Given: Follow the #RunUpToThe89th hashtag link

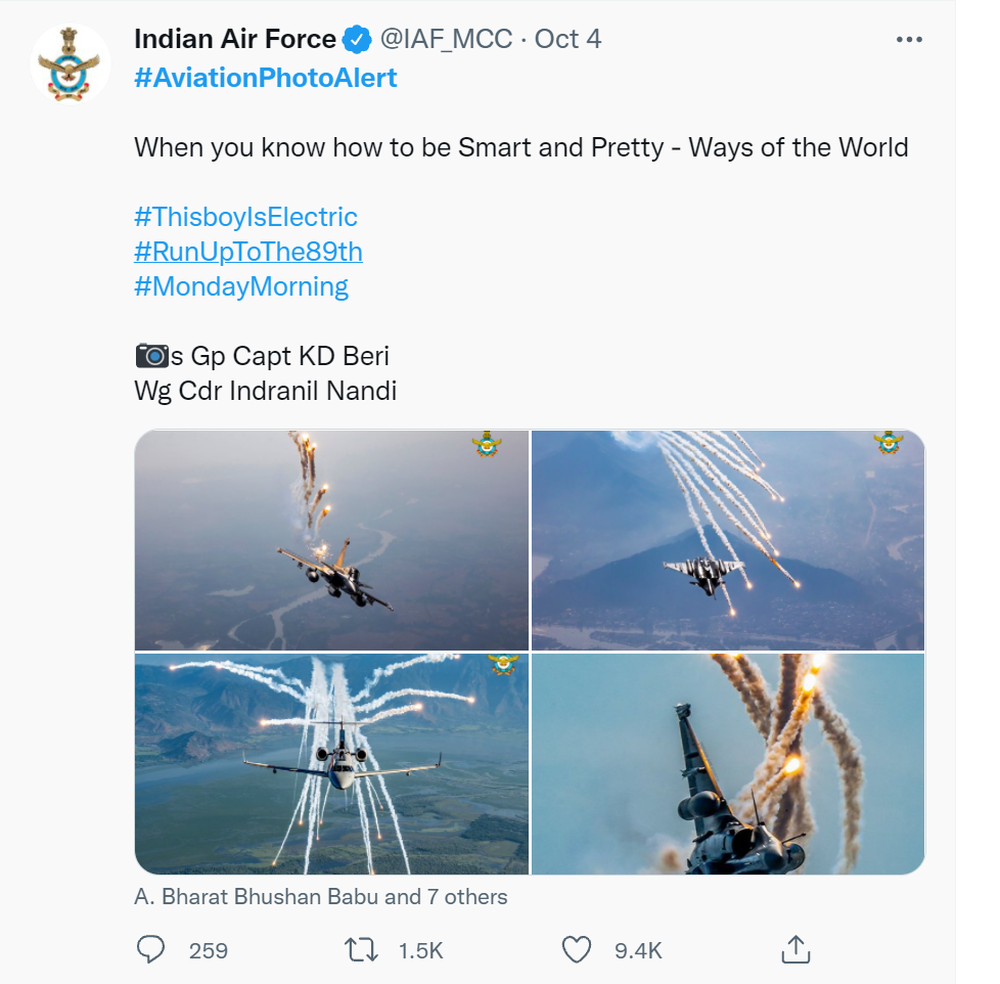Looking at the screenshot, I should click(248, 252).
